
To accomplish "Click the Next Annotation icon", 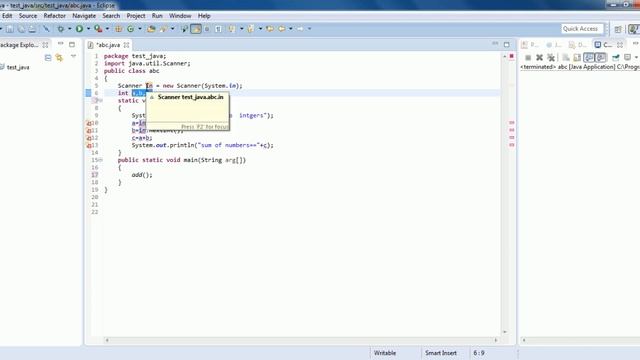I will coord(232,29).
